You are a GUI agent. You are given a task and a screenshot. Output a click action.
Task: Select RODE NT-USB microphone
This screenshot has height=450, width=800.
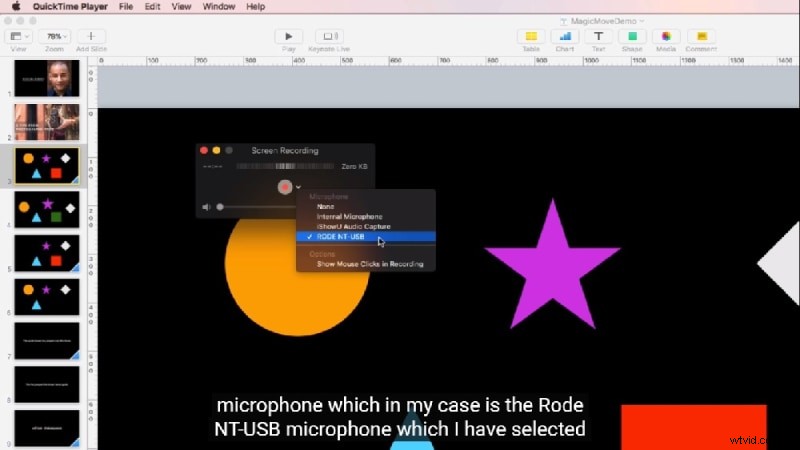point(366,237)
